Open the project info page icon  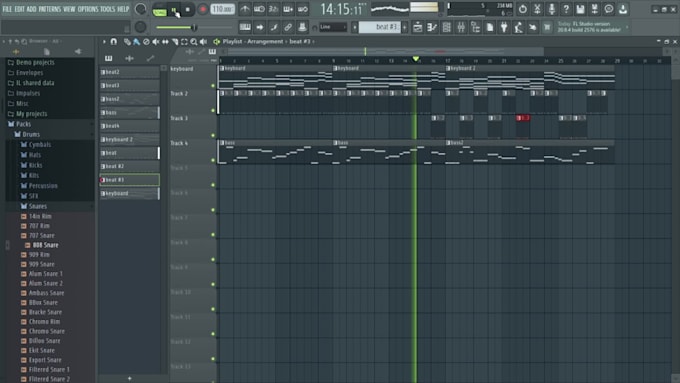coord(490,27)
